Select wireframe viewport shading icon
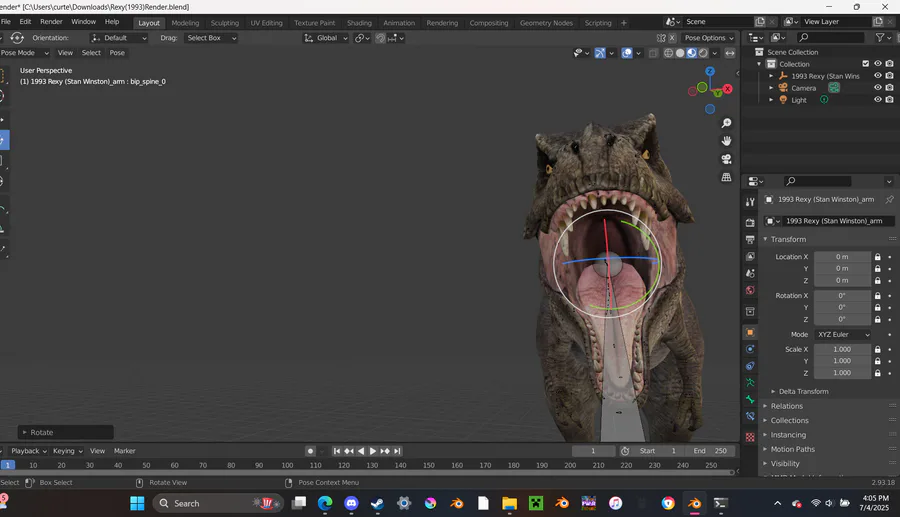Viewport: 900px width, 517px height. click(x=668, y=53)
